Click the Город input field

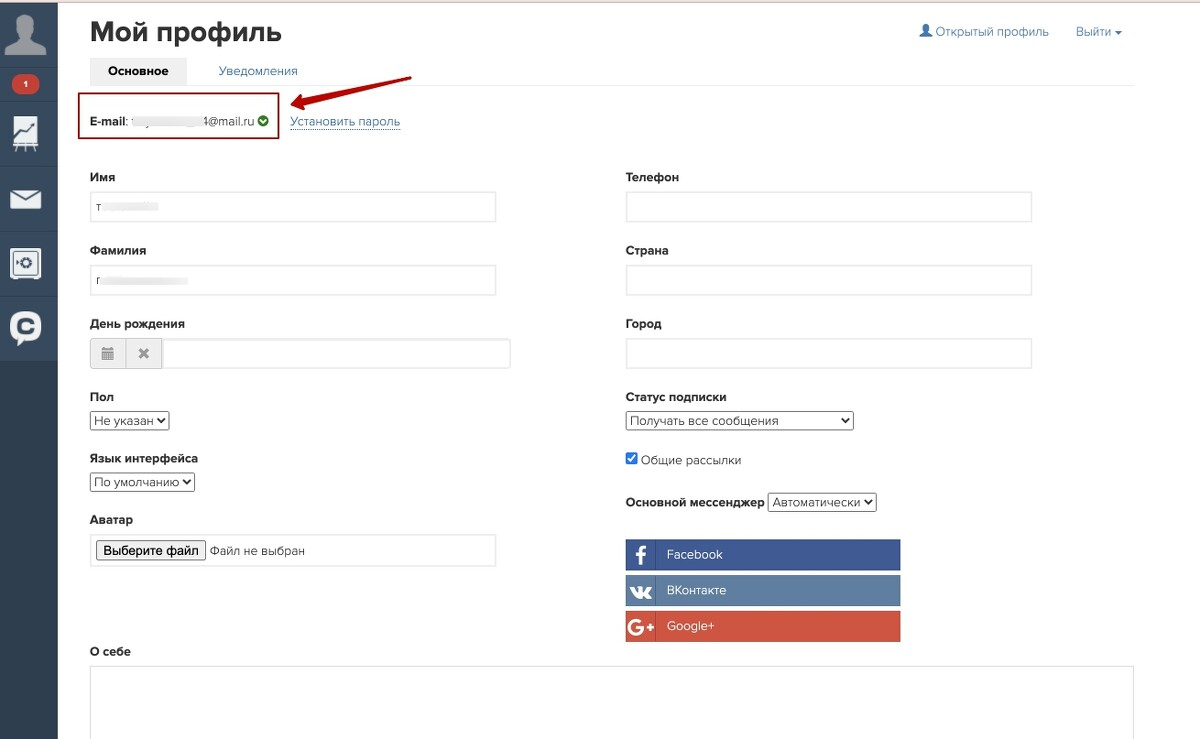pyautogui.click(x=828, y=353)
